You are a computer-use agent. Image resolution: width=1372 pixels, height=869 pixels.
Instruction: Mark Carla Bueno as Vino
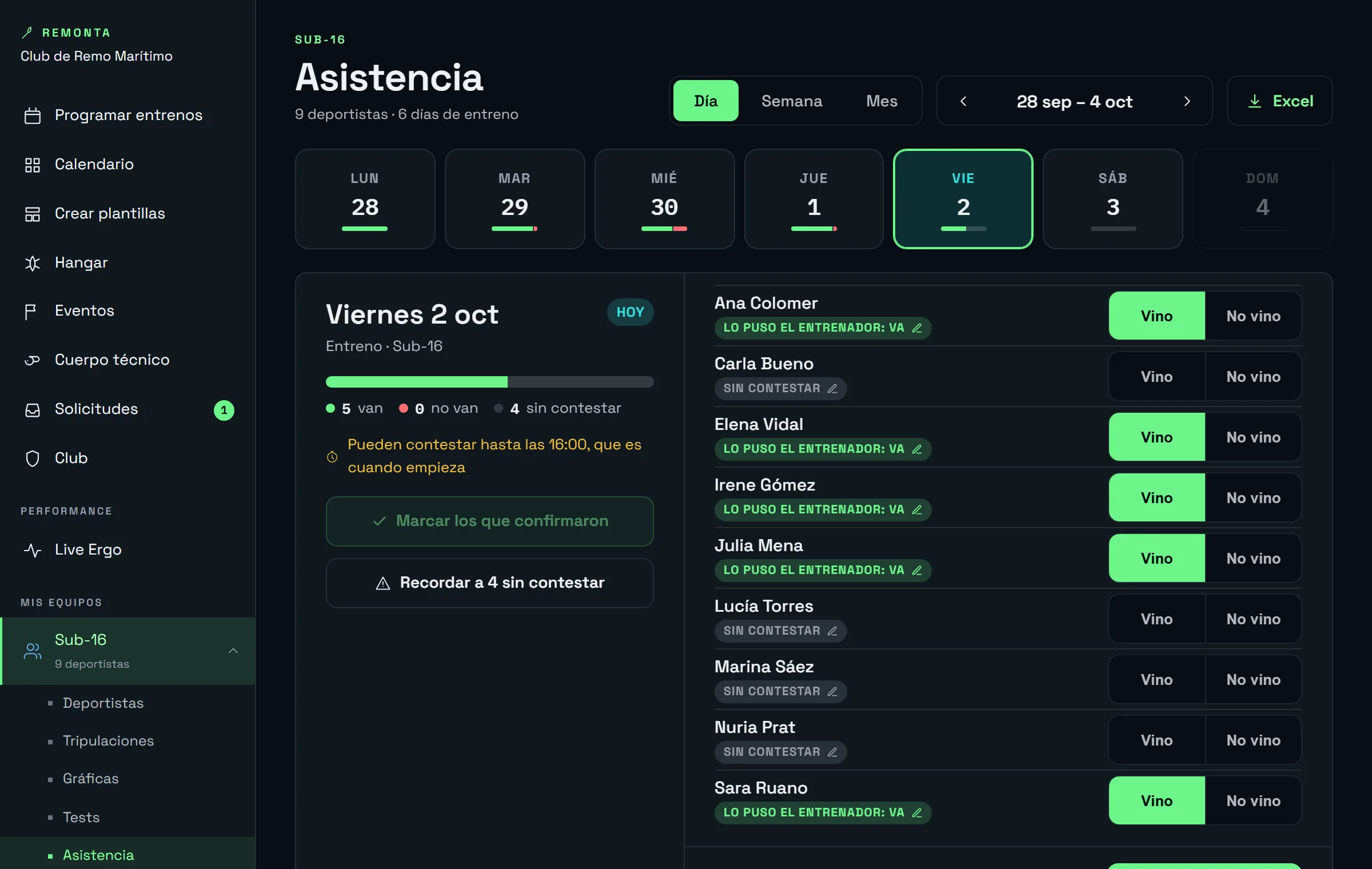tap(1156, 377)
